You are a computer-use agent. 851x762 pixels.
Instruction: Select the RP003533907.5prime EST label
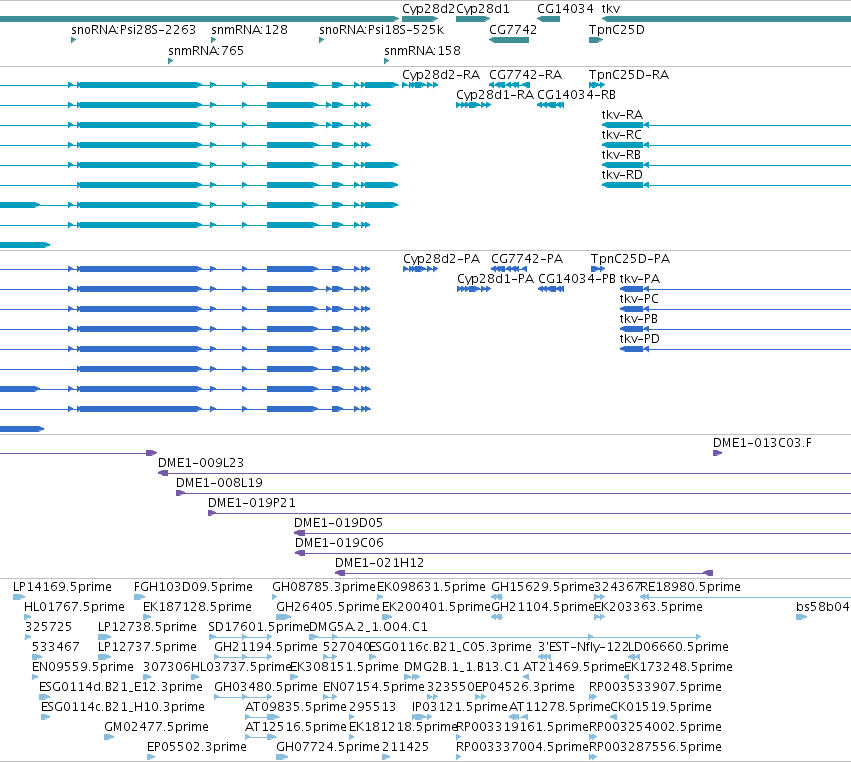tap(656, 688)
